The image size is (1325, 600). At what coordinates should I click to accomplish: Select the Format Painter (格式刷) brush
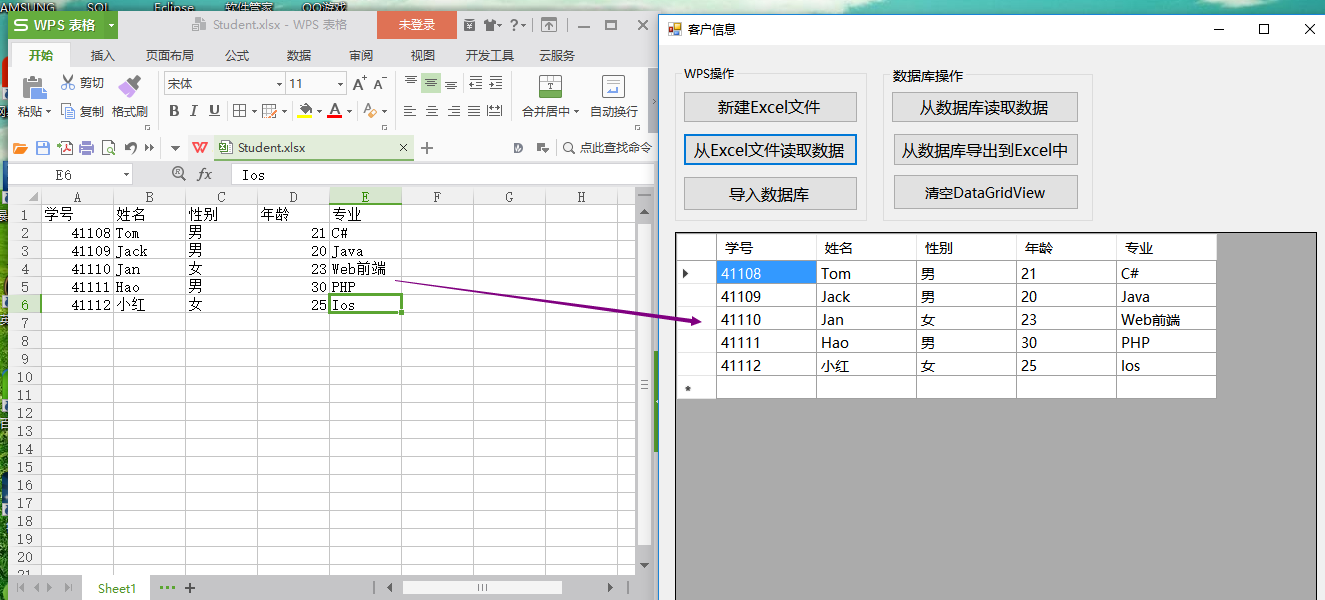[x=129, y=88]
